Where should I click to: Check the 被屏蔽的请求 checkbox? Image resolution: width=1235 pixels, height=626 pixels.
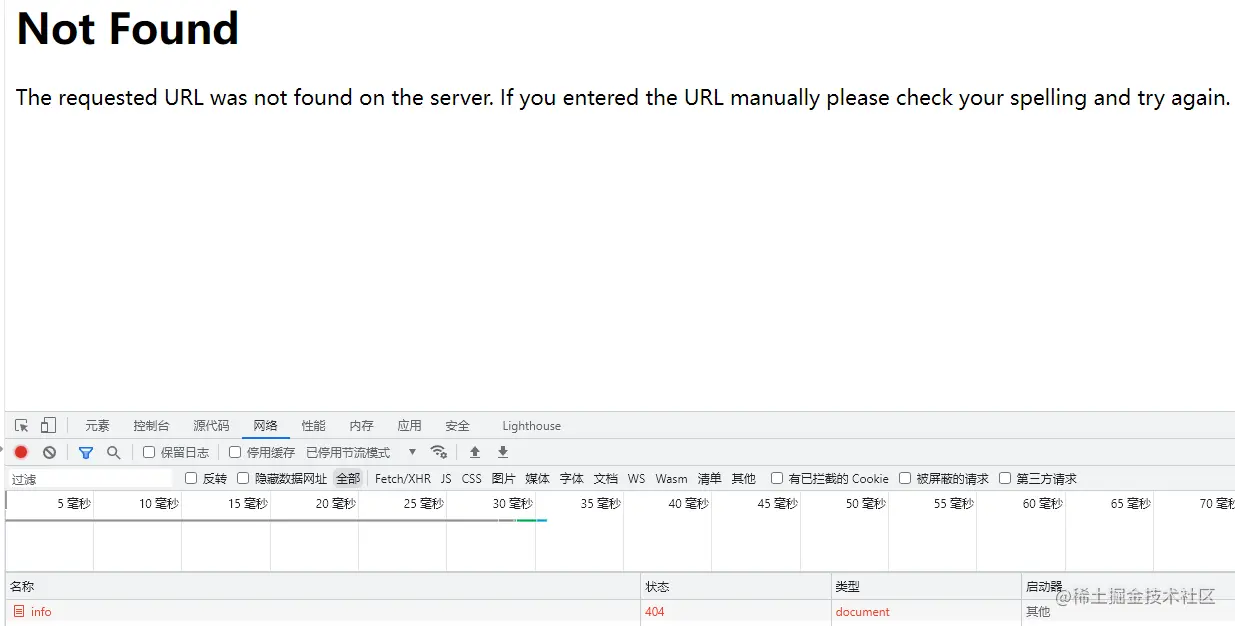[905, 478]
